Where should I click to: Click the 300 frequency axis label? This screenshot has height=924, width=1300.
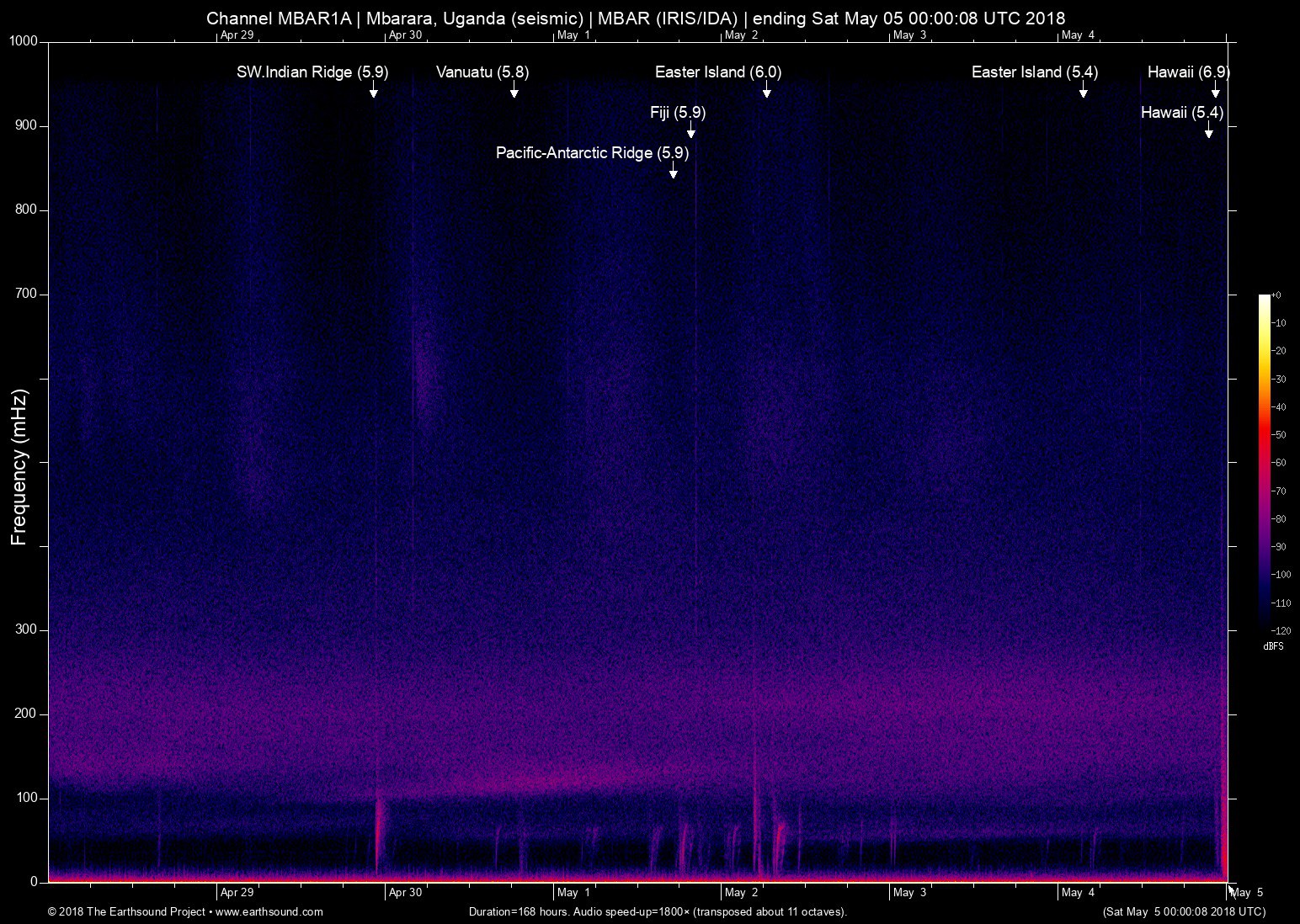pos(27,629)
